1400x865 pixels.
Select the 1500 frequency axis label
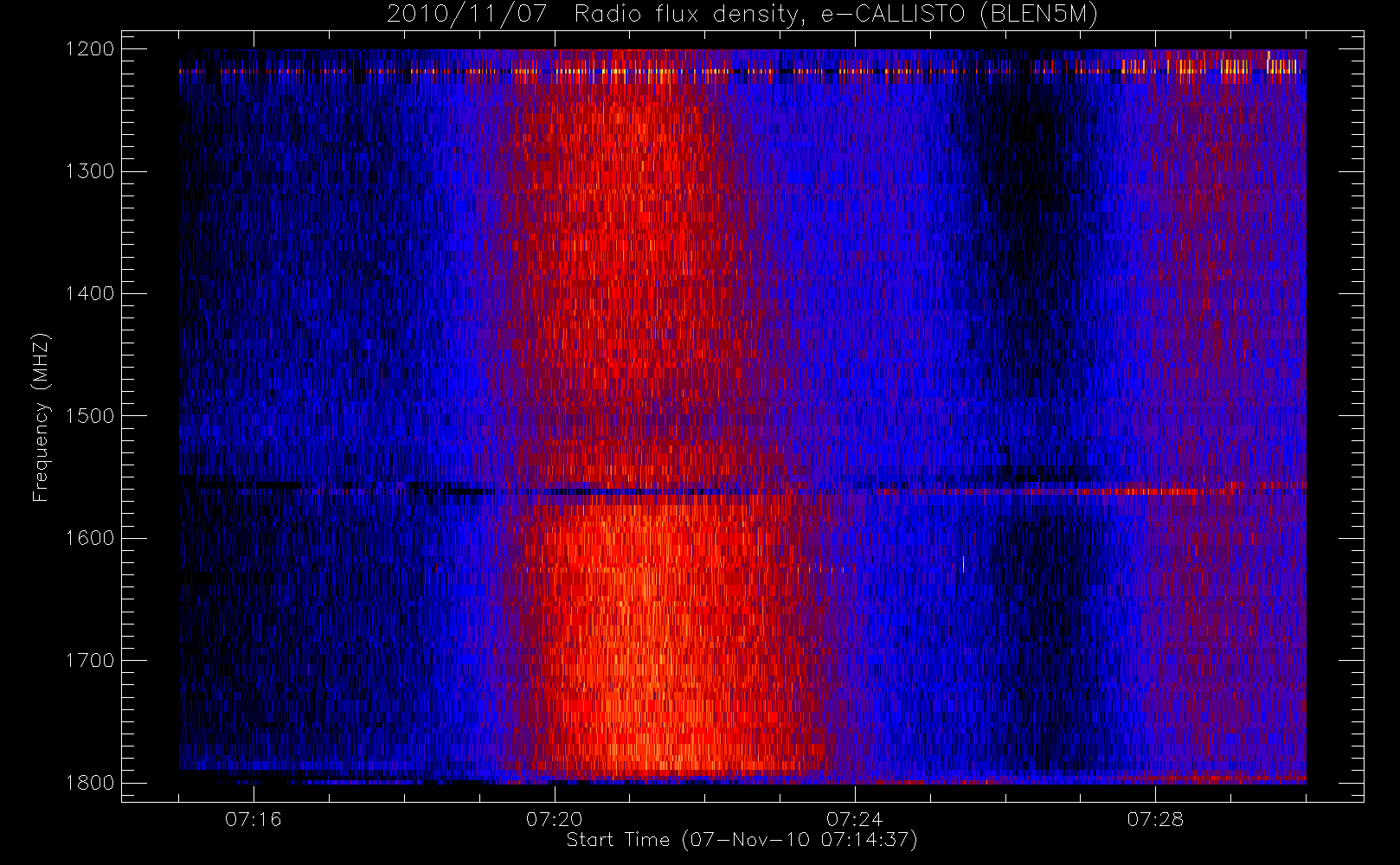[89, 416]
